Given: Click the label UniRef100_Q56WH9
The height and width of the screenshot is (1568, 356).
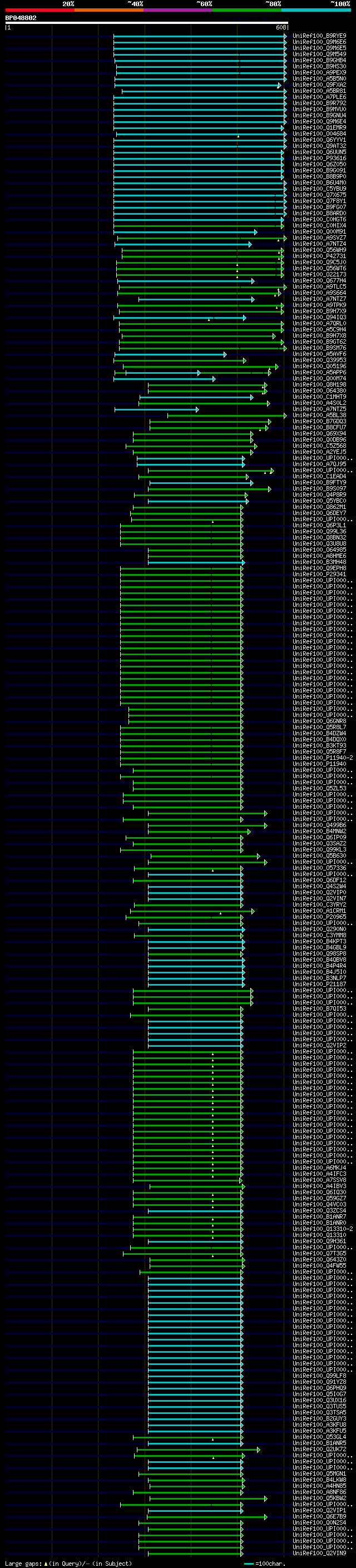Looking at the screenshot, I should point(319,250).
